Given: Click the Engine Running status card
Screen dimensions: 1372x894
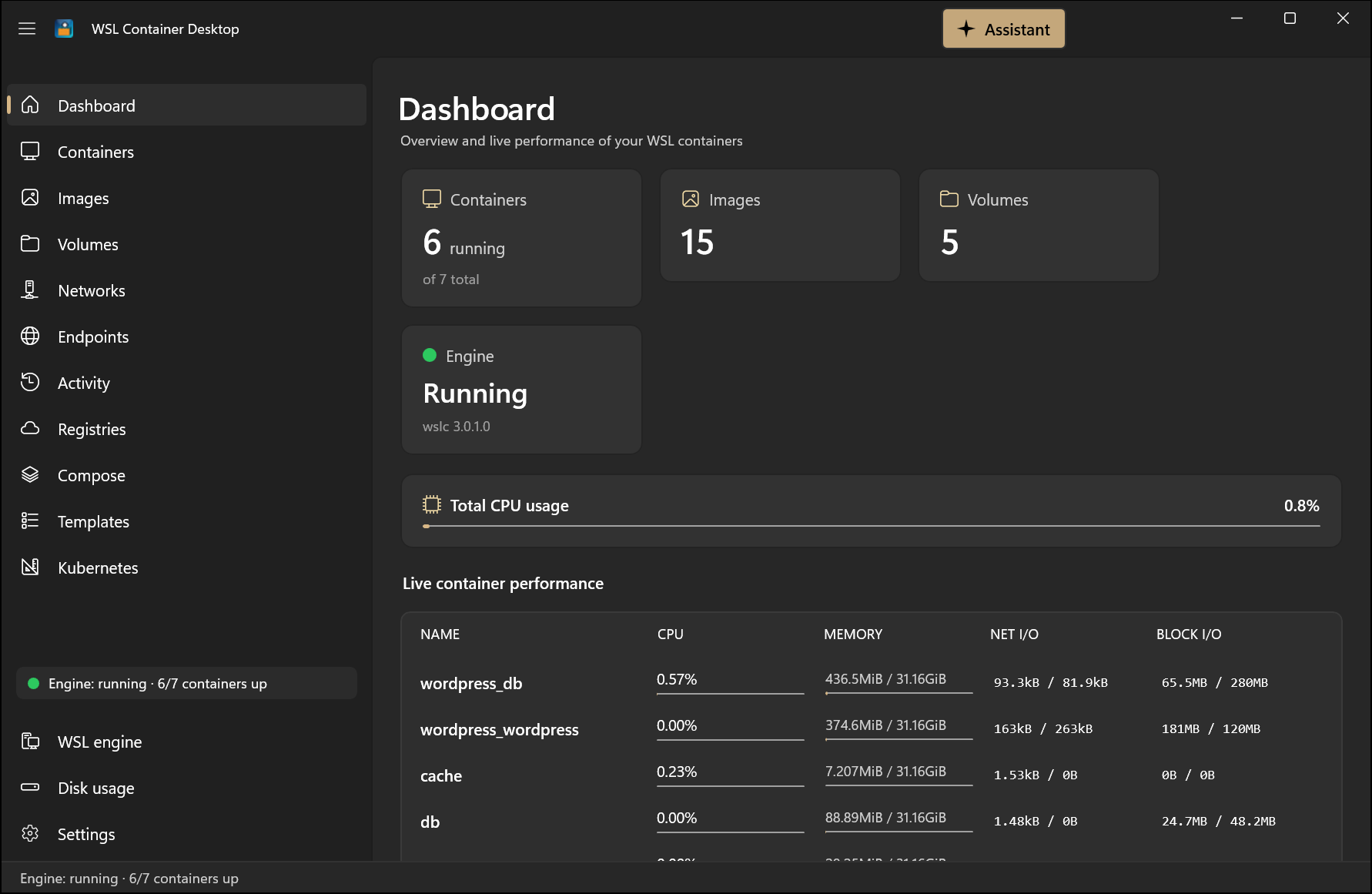Looking at the screenshot, I should pos(521,390).
